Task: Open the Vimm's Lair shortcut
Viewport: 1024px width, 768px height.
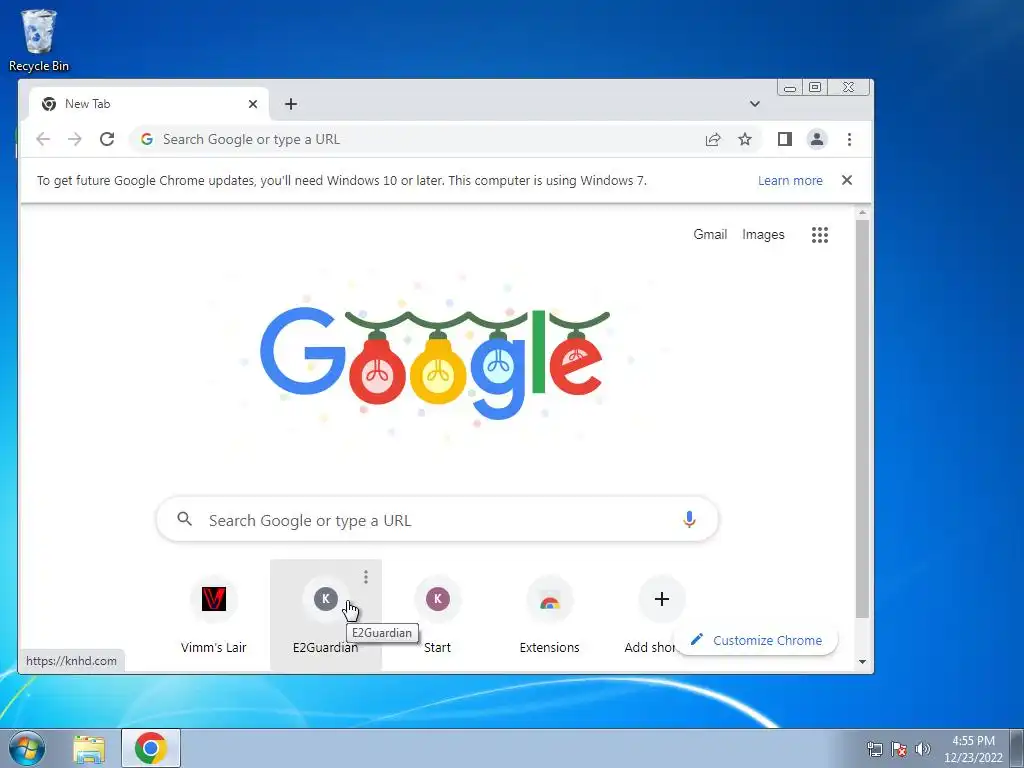Action: pyautogui.click(x=214, y=614)
